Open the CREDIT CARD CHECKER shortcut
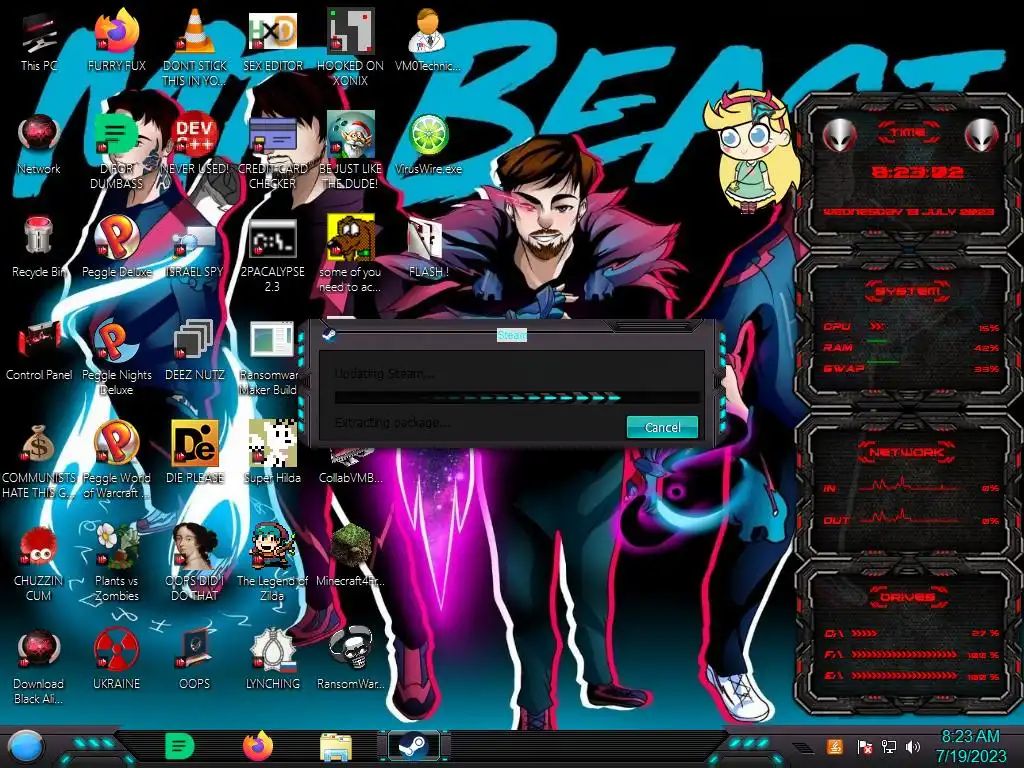This screenshot has height=768, width=1024. coord(272,152)
